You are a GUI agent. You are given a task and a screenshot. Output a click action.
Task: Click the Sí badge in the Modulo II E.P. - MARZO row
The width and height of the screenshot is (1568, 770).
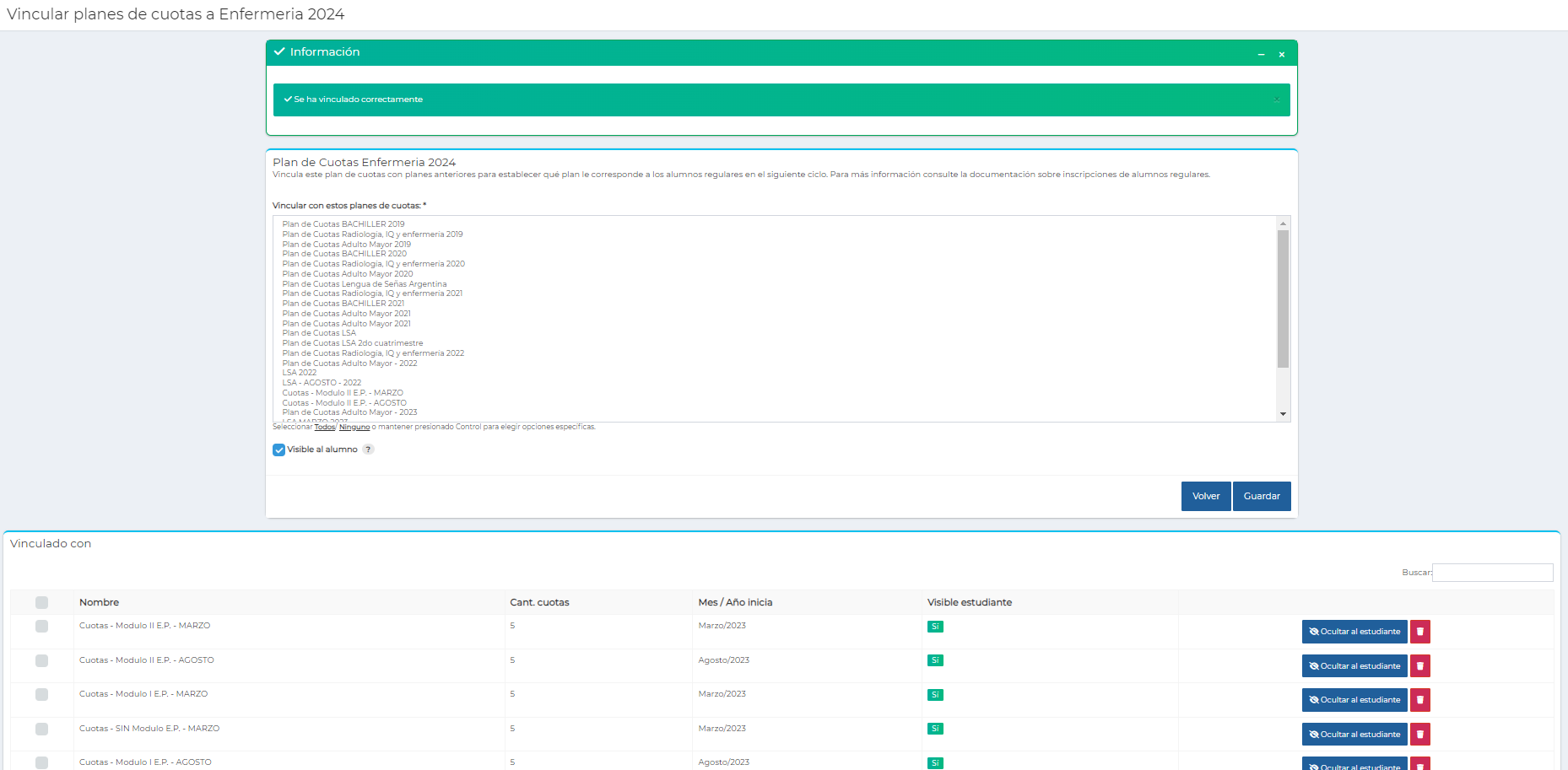[x=935, y=627]
